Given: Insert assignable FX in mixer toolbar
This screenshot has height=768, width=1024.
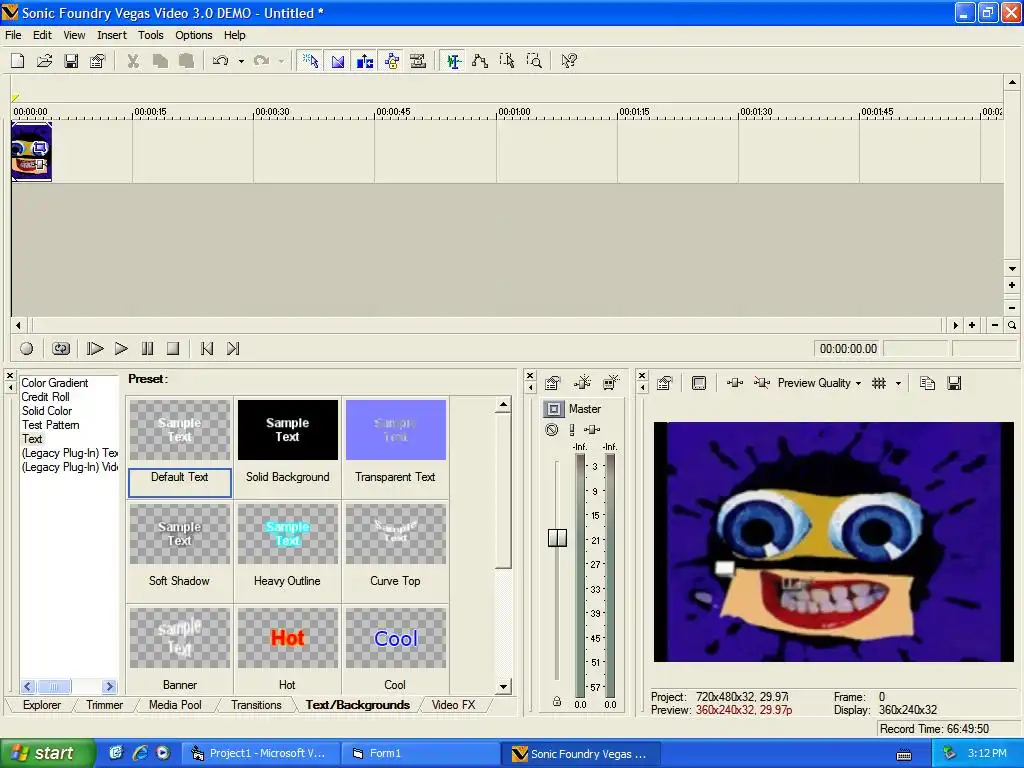Looking at the screenshot, I should [x=582, y=383].
